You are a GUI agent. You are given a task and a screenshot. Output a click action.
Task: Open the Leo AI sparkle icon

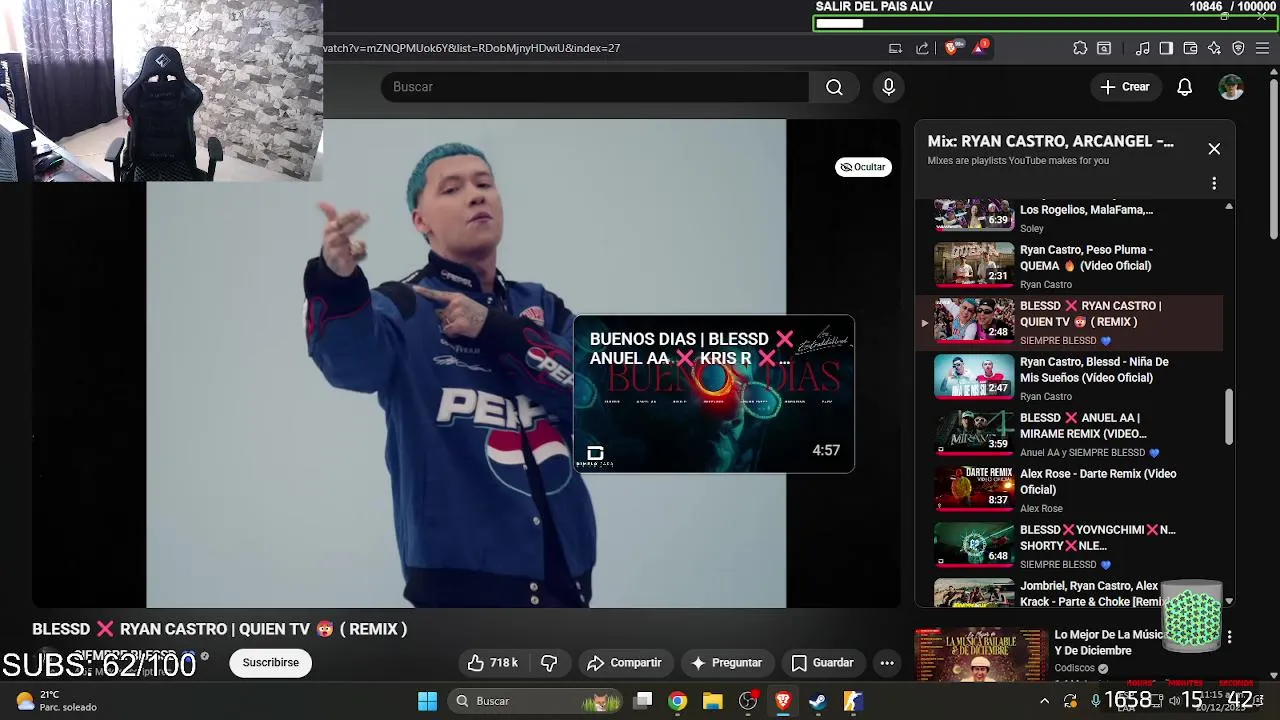coord(1214,48)
